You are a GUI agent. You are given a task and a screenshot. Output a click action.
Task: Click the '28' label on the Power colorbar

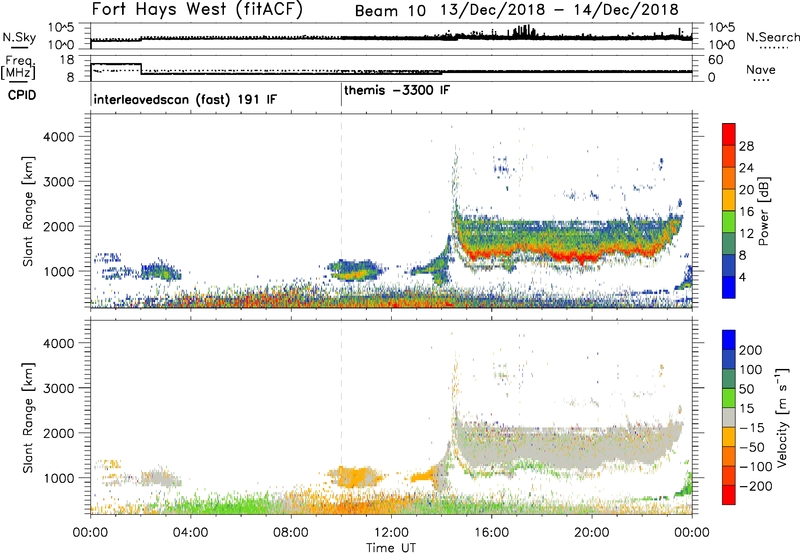(x=746, y=146)
